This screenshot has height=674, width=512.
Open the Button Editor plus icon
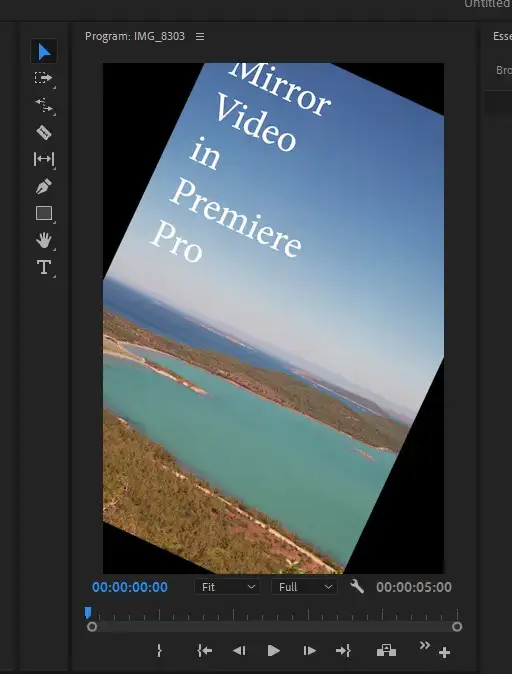point(445,653)
